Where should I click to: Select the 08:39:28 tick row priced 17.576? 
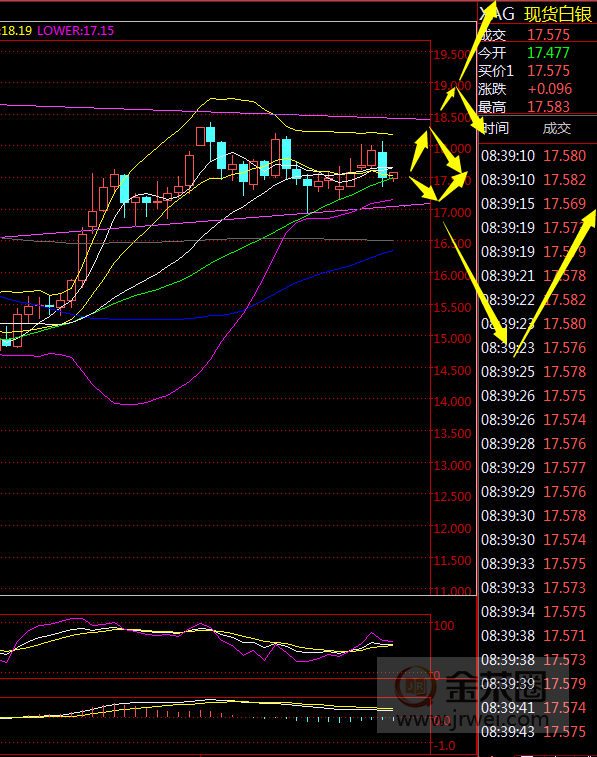click(533, 444)
